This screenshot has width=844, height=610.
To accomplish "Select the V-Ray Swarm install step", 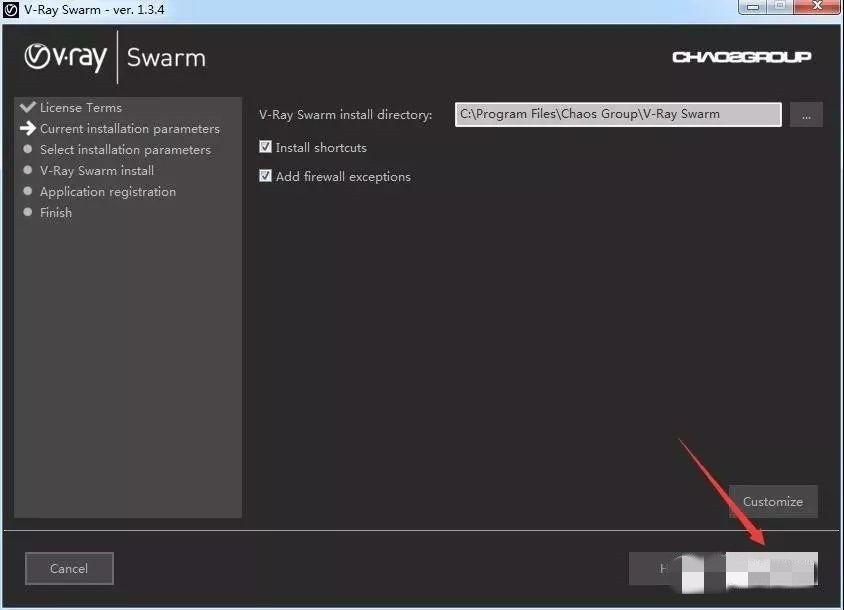I will (96, 171).
